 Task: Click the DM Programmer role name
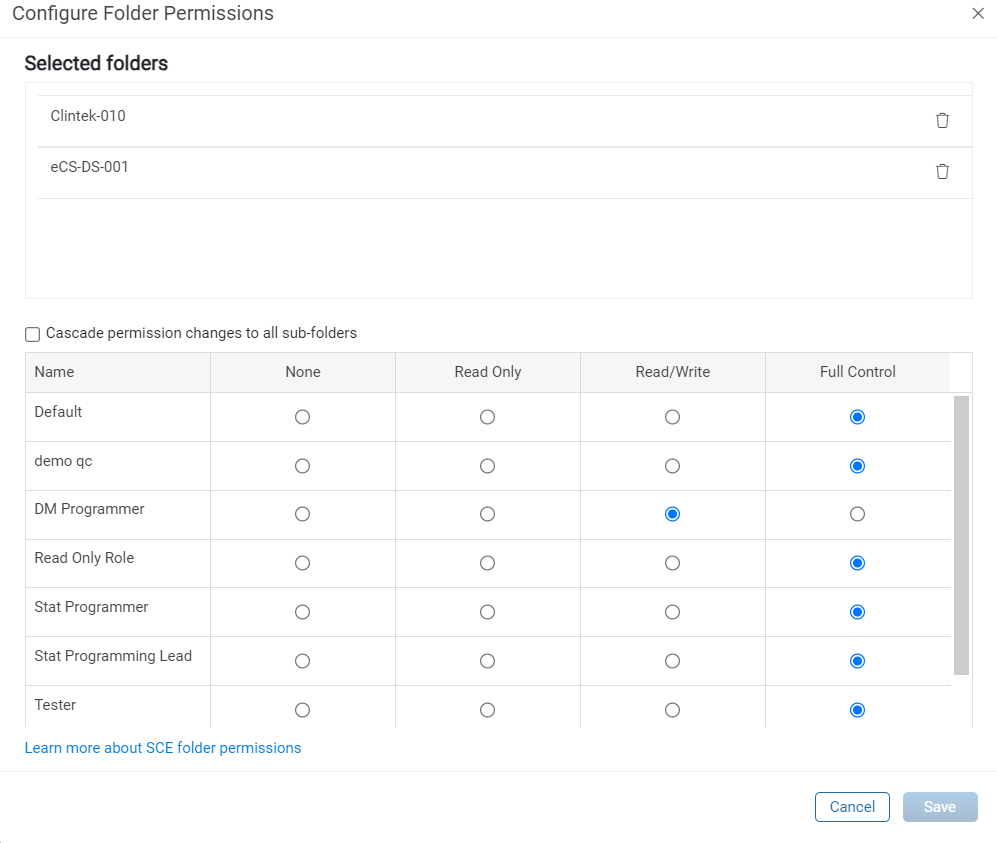89,509
